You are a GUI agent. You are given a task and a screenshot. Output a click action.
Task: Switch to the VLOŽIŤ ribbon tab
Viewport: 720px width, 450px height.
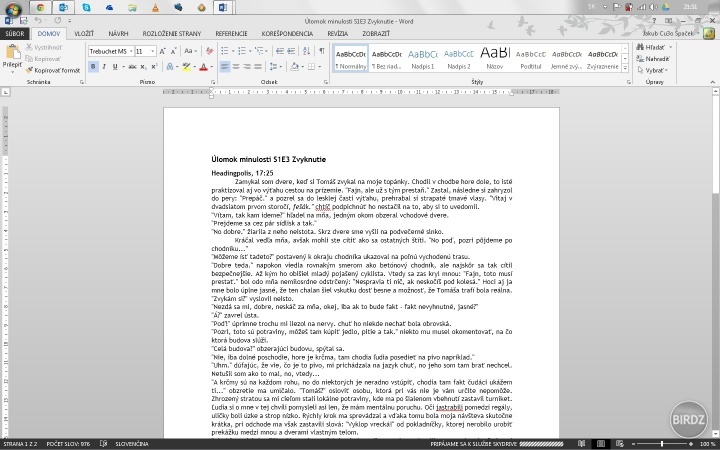point(84,33)
